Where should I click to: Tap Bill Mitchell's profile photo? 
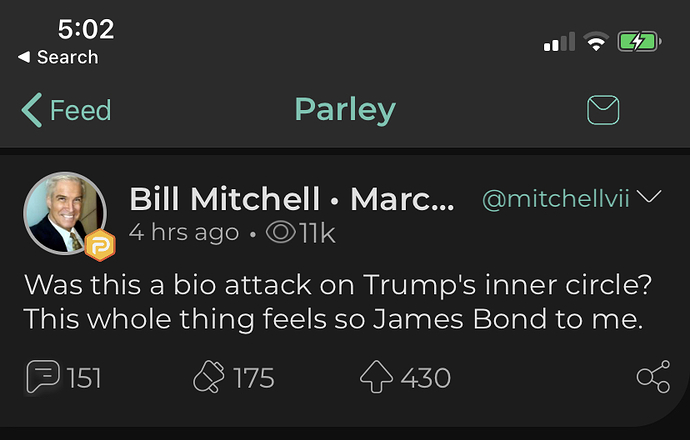[x=64, y=212]
